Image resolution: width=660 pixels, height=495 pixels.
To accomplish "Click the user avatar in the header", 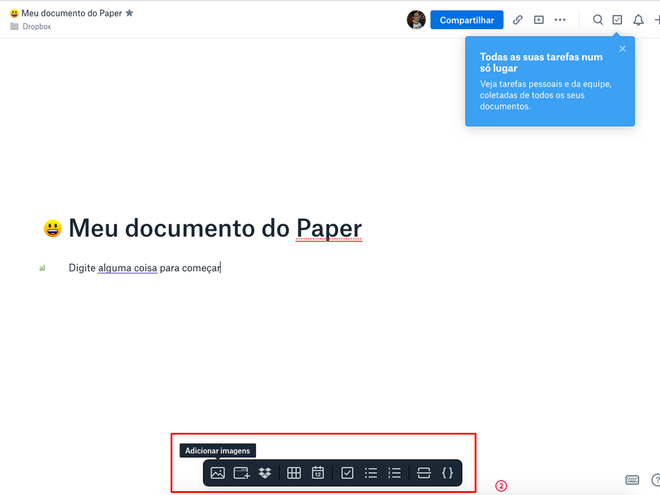I will 416,20.
